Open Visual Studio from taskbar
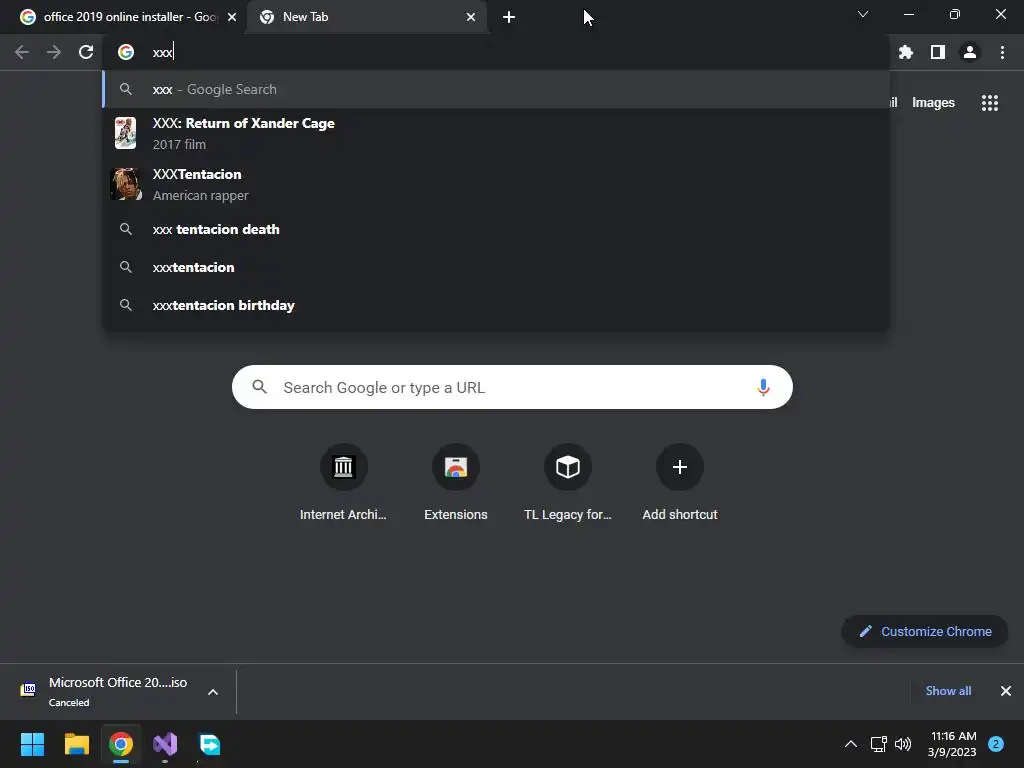The image size is (1024, 768). 165,744
